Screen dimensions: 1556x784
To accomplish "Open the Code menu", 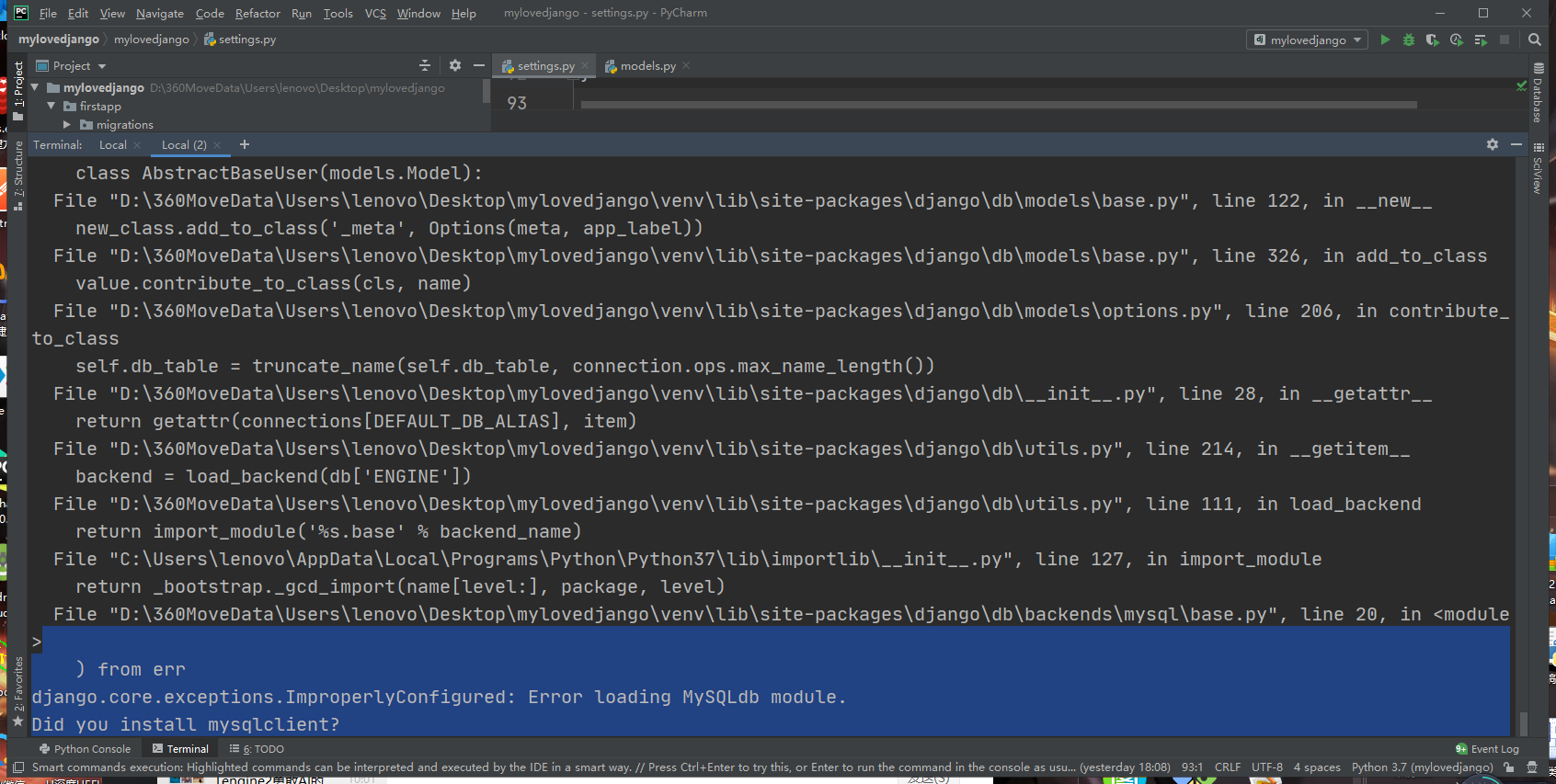I will [210, 13].
